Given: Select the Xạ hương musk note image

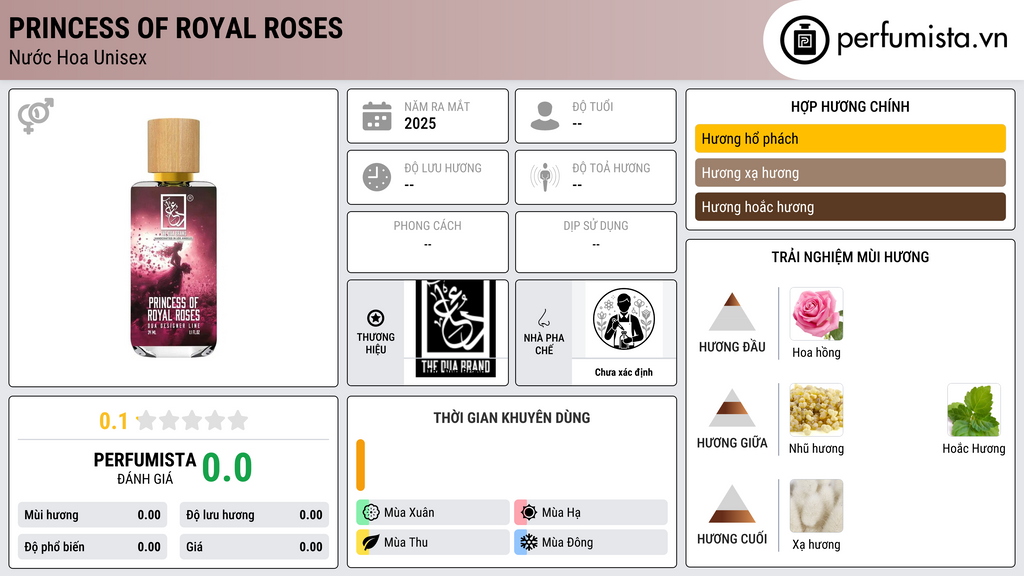Looking at the screenshot, I should click(816, 505).
